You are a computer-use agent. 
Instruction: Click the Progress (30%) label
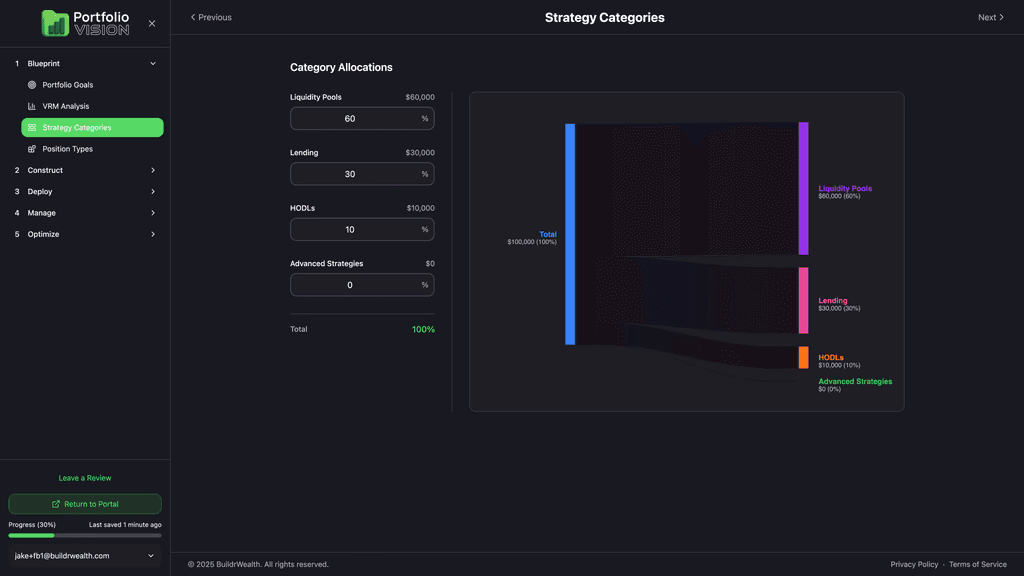[x=32, y=524]
